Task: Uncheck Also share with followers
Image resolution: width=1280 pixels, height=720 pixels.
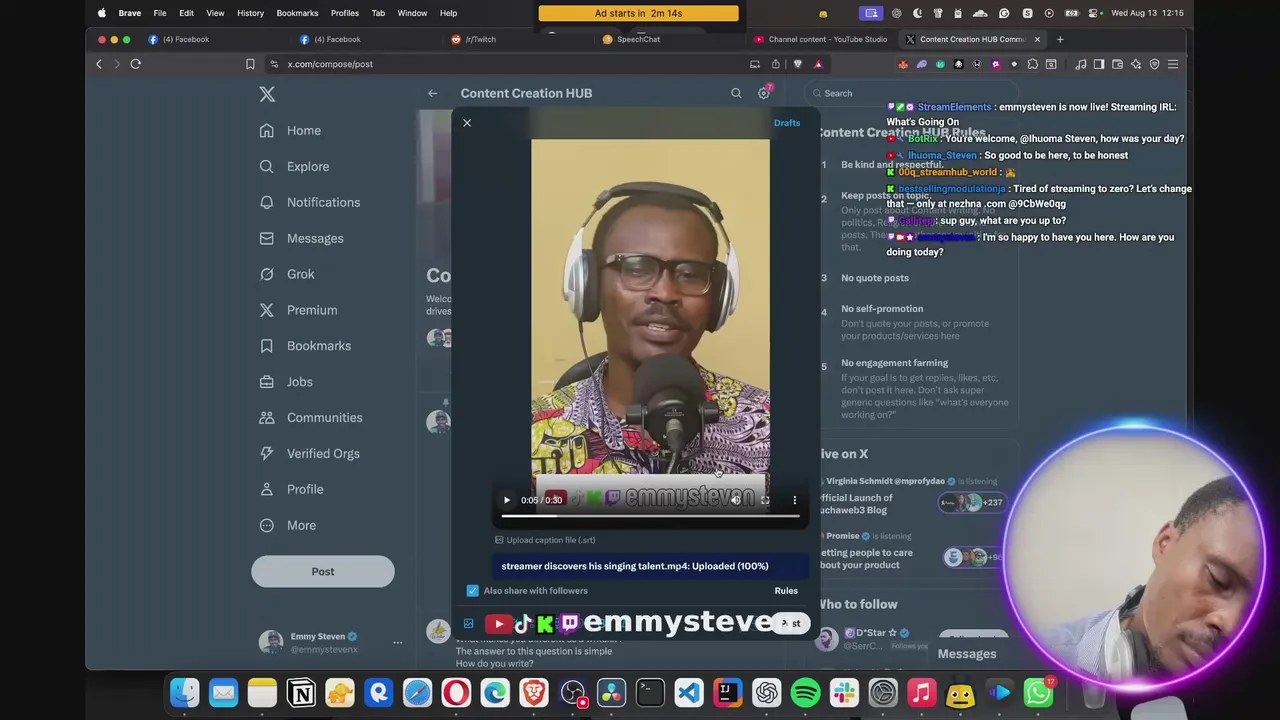Action: (x=473, y=591)
